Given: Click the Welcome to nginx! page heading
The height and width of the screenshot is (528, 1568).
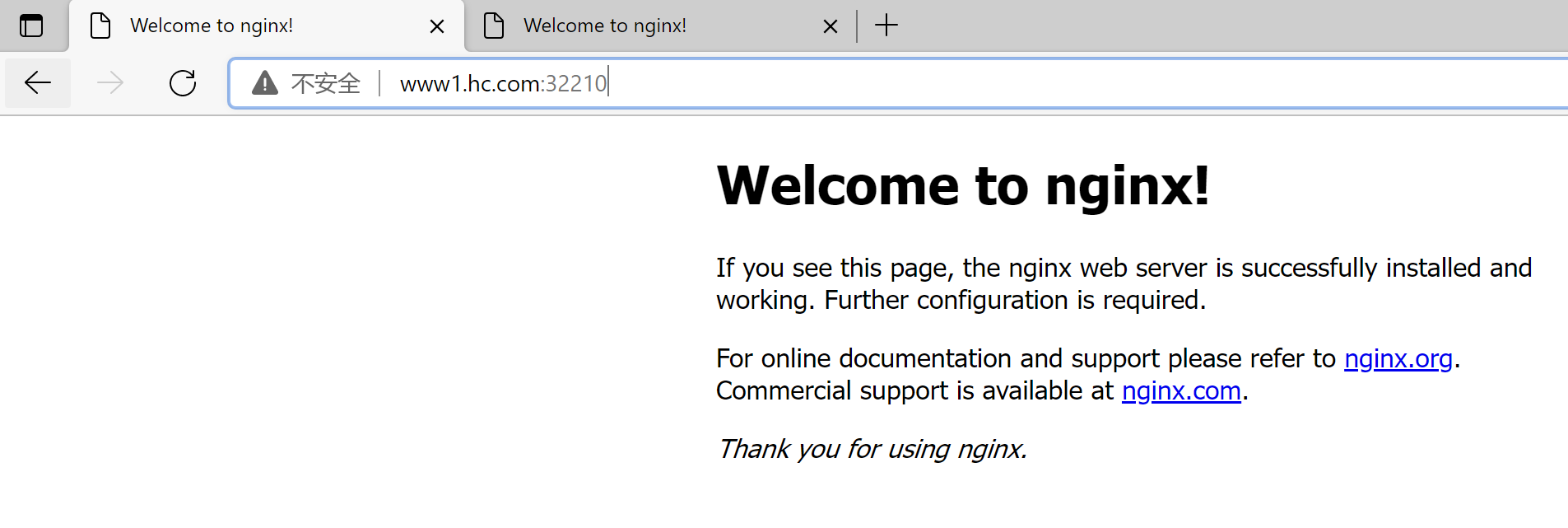Looking at the screenshot, I should click(963, 185).
